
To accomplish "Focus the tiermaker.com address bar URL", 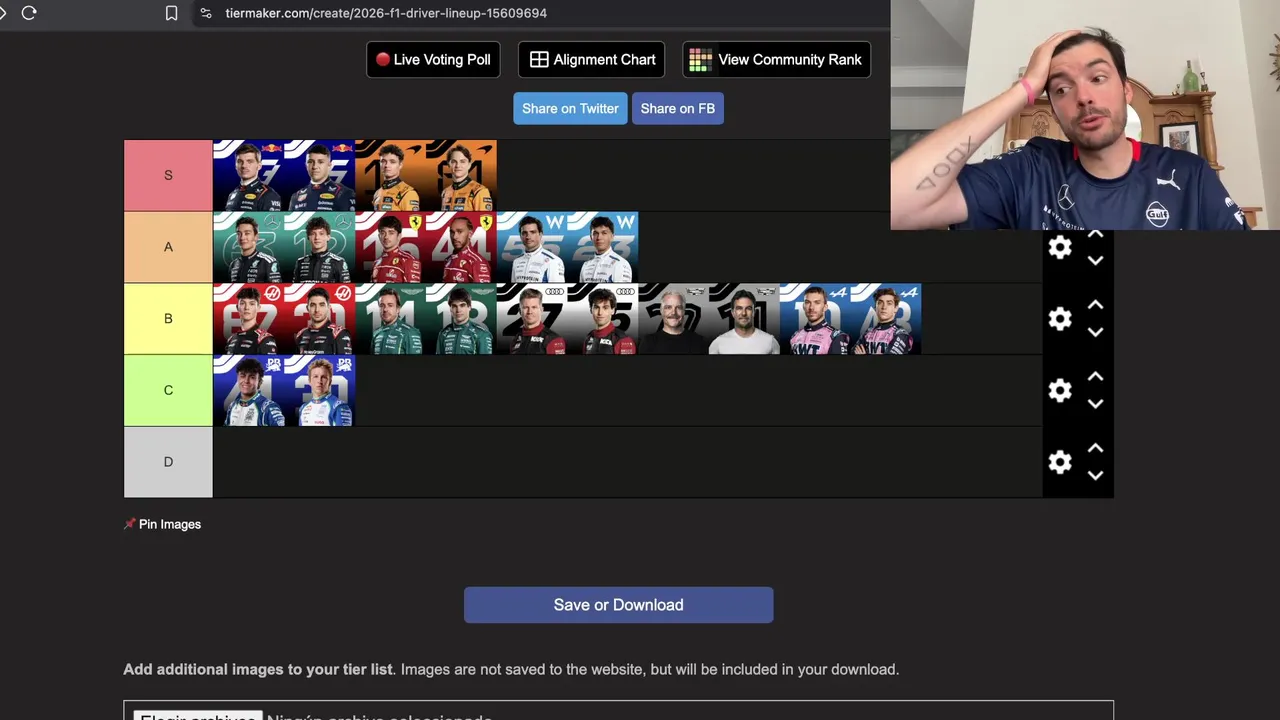I will click(386, 13).
